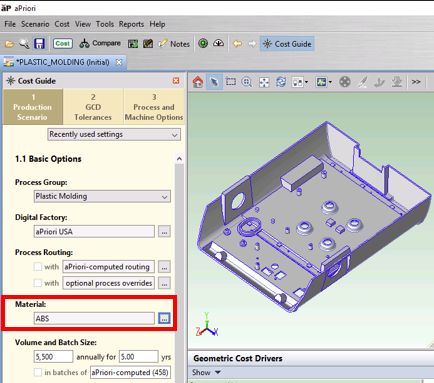Click the 3D plastic housing model
Viewport: 434px width, 383px height.
coord(314,217)
